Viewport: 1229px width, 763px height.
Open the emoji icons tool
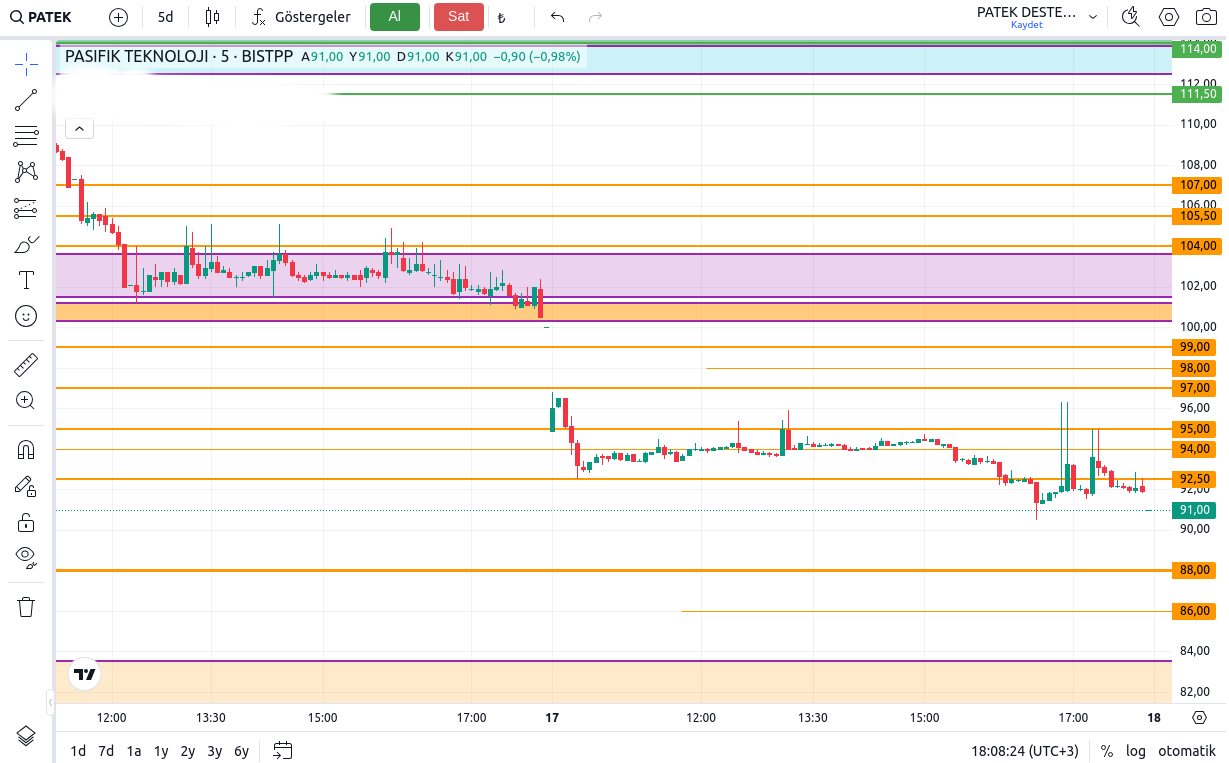26,316
